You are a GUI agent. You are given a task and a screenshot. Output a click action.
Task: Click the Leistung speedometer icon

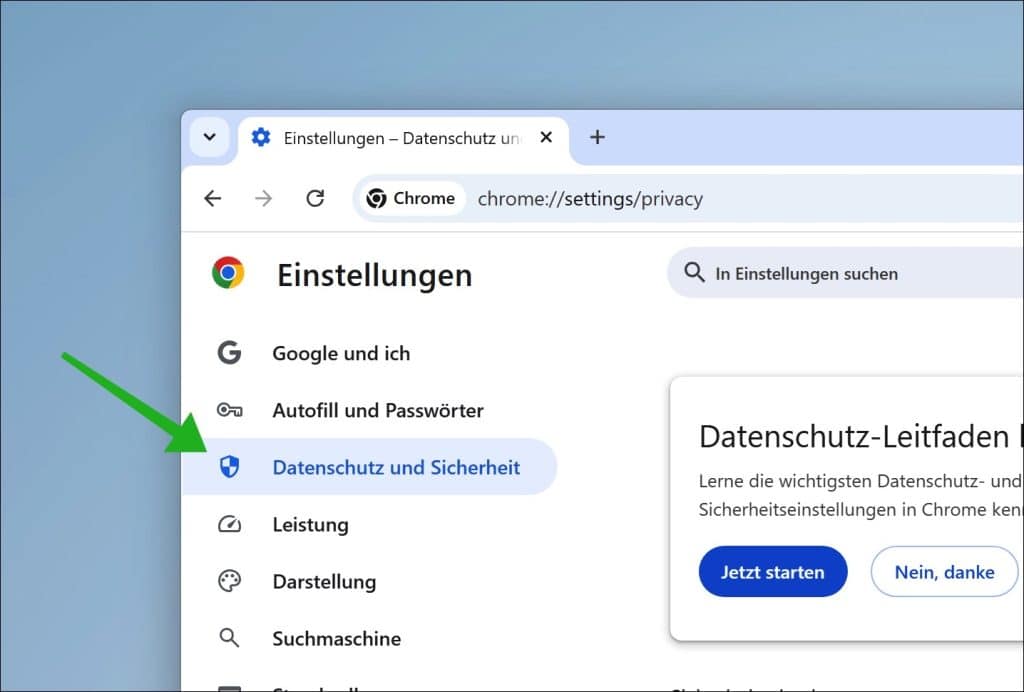point(229,524)
